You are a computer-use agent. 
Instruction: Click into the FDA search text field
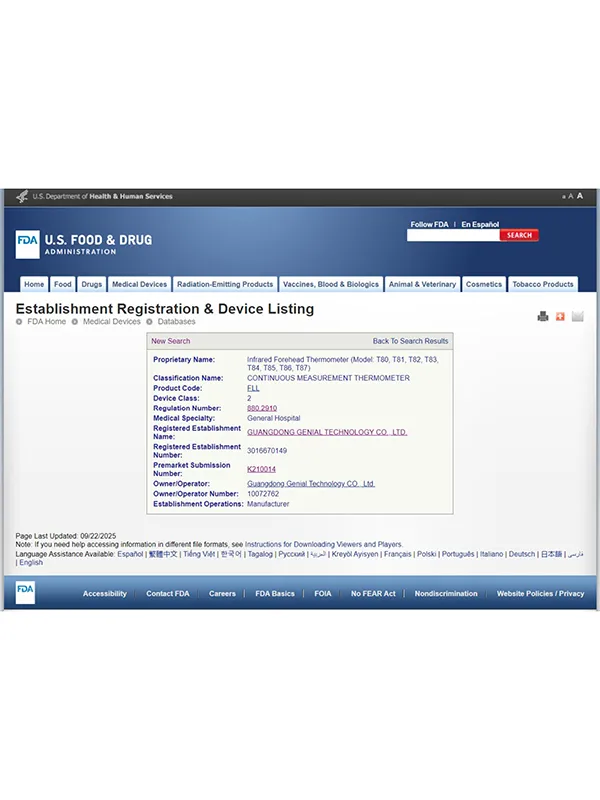(452, 236)
